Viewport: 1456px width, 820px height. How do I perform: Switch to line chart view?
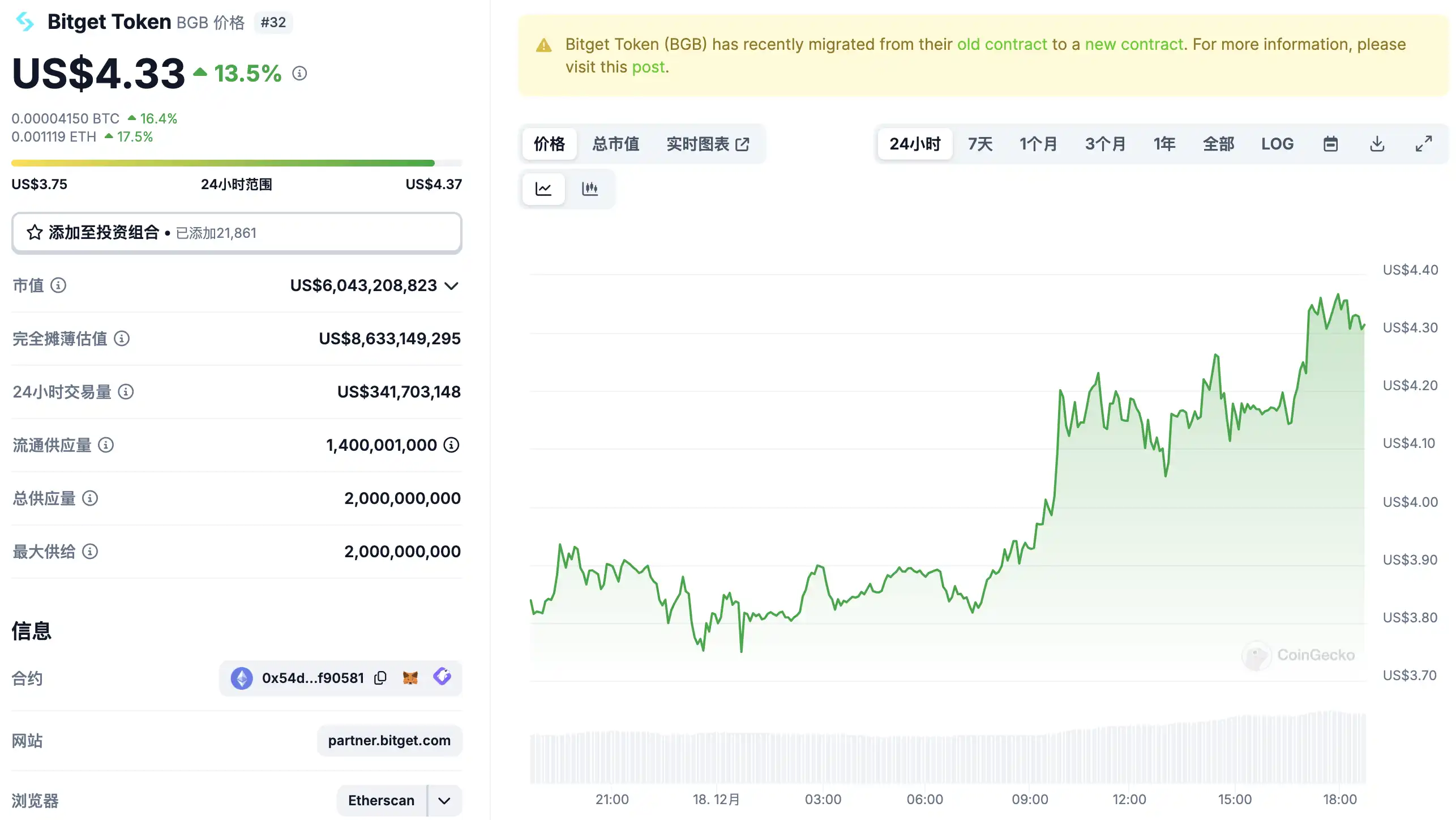pos(543,189)
